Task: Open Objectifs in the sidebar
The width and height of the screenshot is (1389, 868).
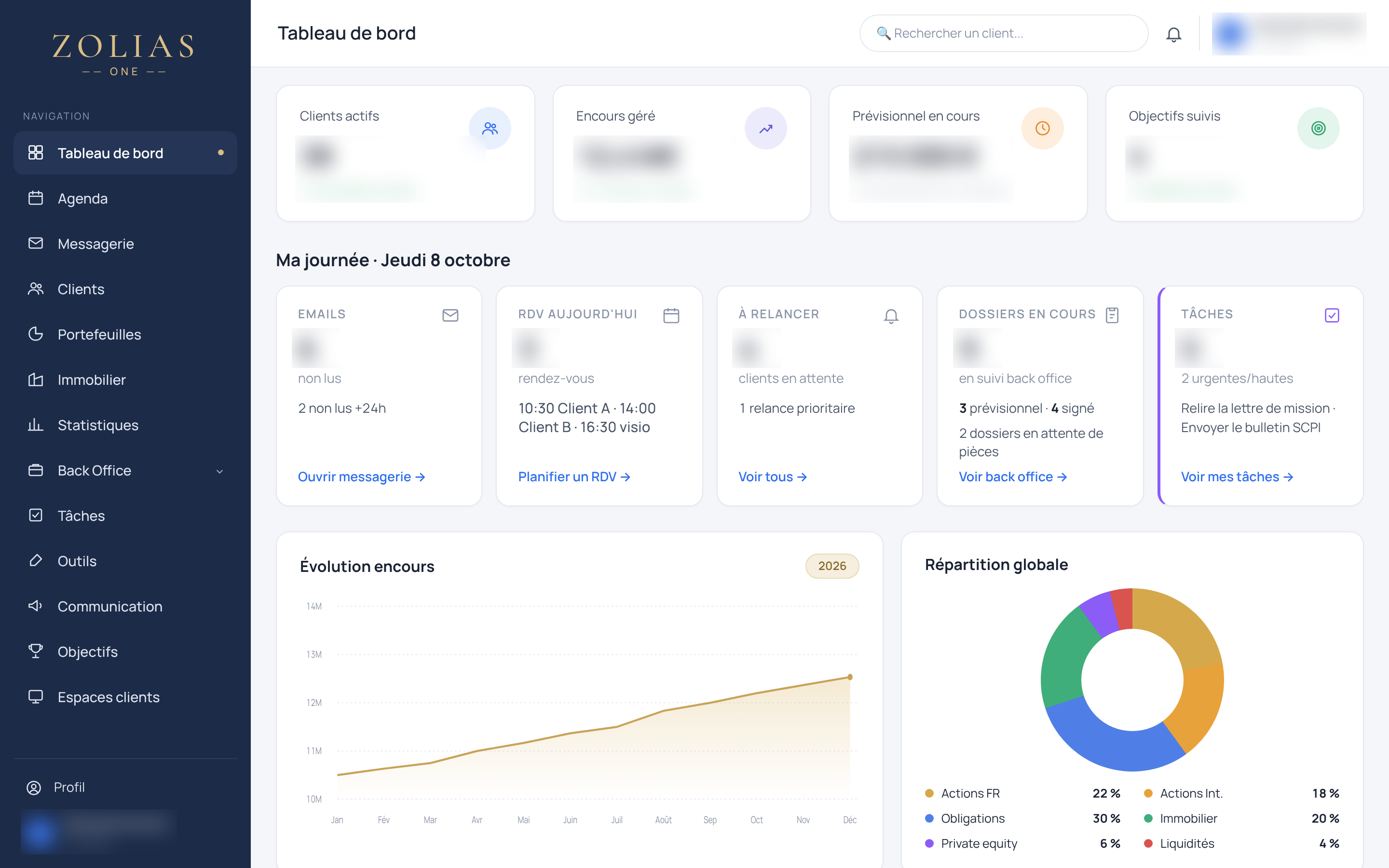Action: pyautogui.click(x=125, y=652)
